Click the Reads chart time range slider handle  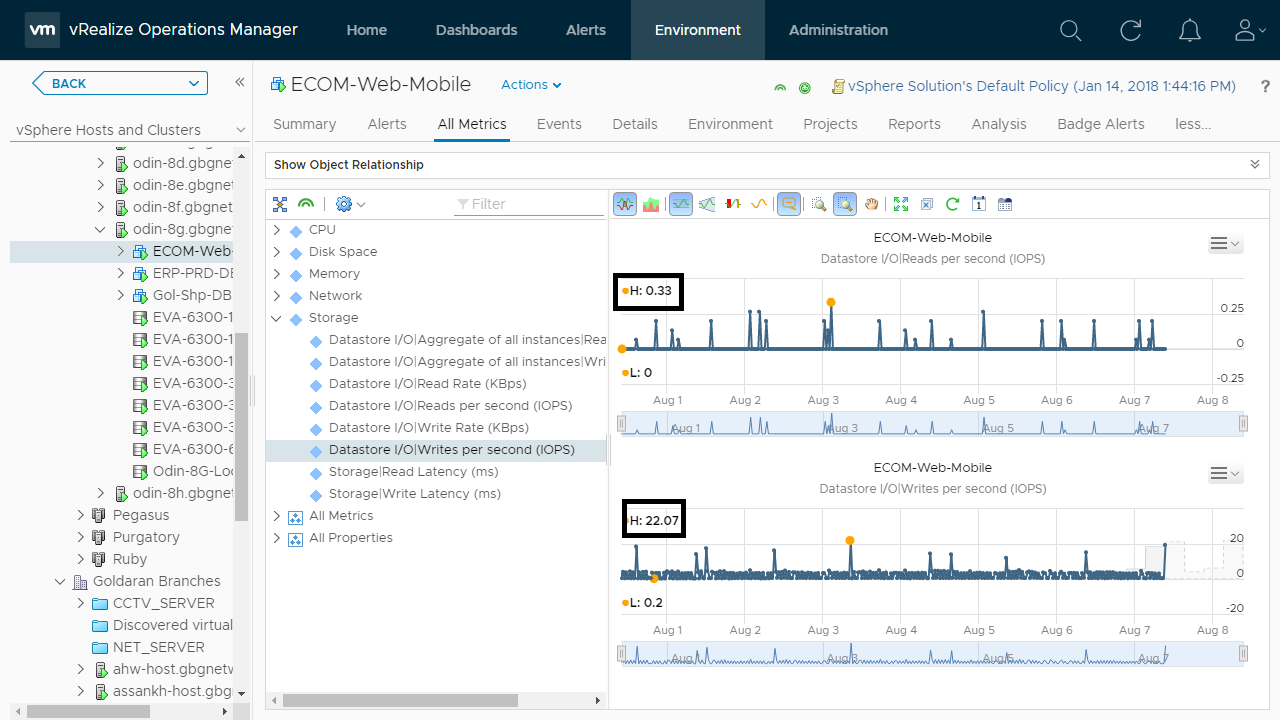[622, 424]
